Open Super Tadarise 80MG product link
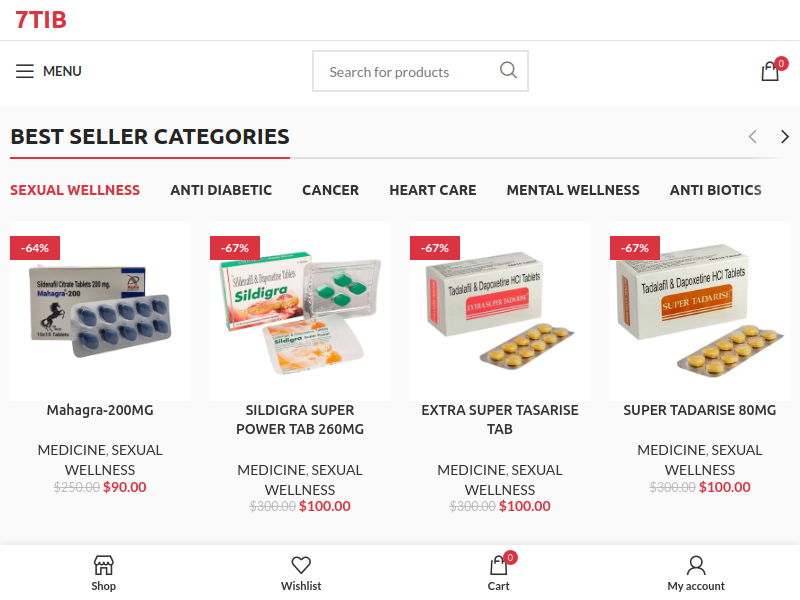Viewport: 800px width, 600px height. [x=700, y=410]
